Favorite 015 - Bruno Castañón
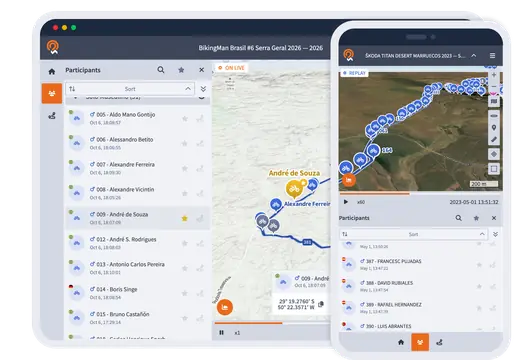 click(x=185, y=318)
